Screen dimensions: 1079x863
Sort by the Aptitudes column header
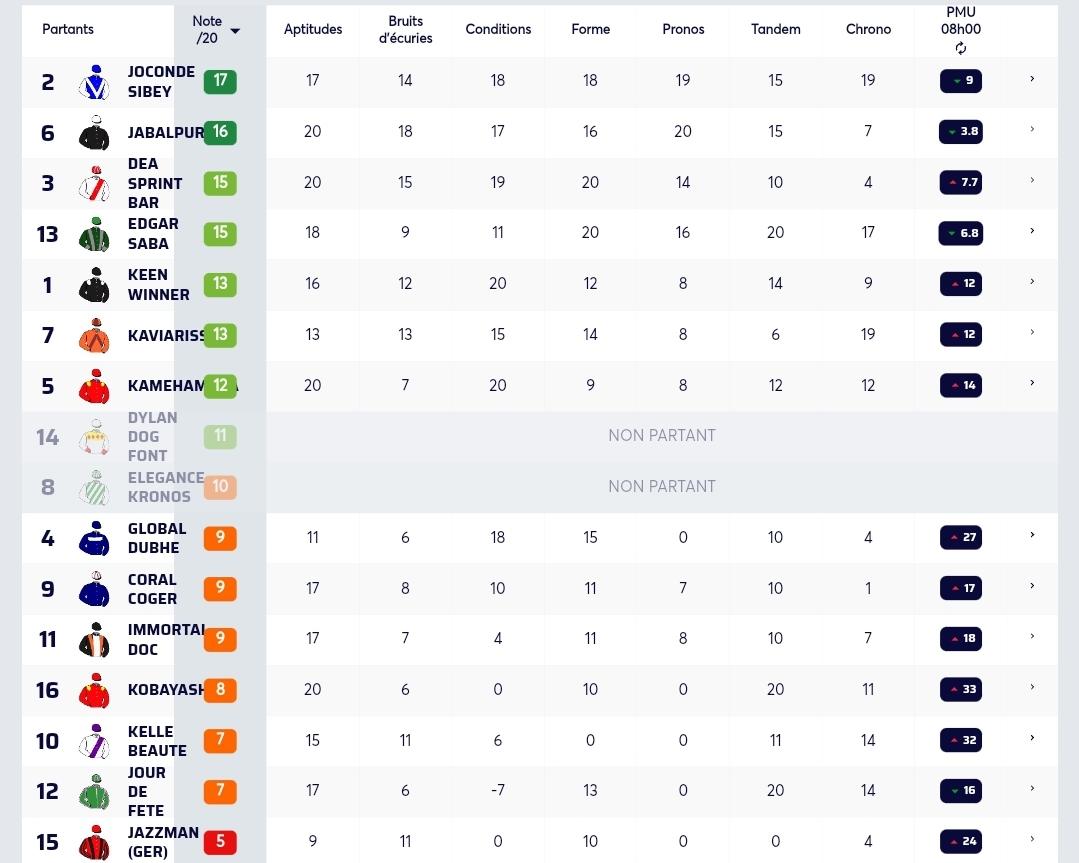[312, 29]
